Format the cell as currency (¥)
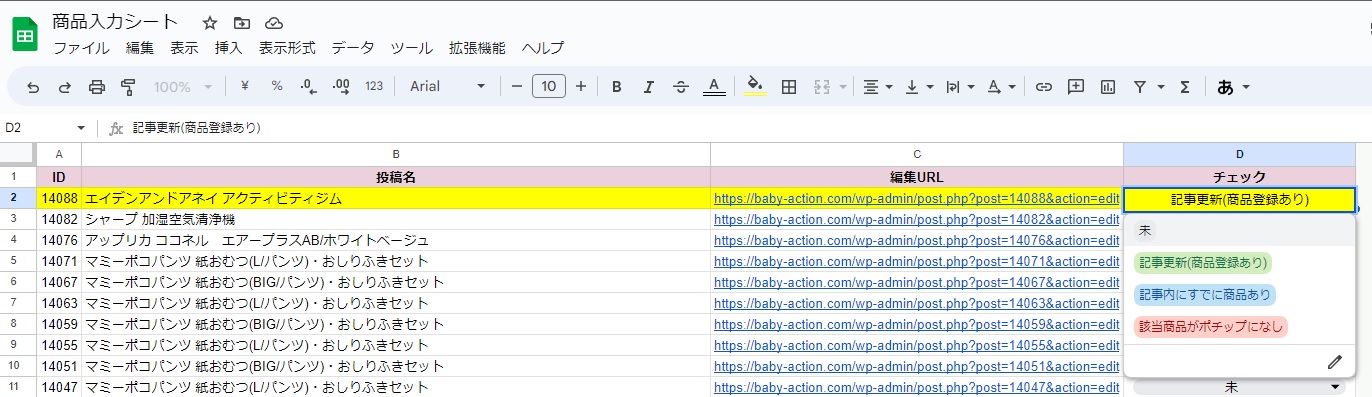 pos(245,87)
